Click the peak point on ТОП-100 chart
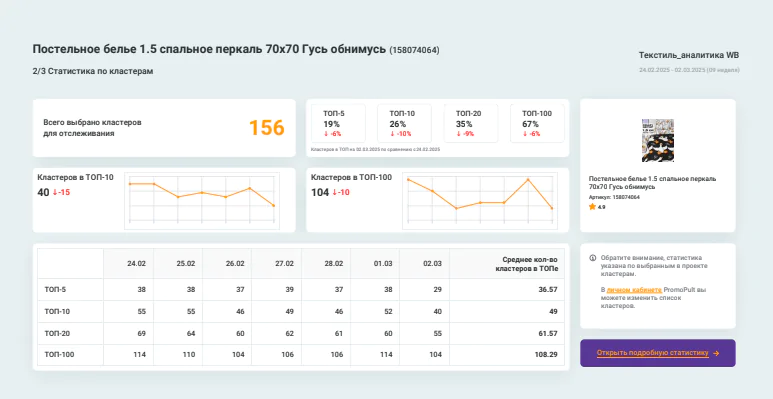 click(x=528, y=180)
